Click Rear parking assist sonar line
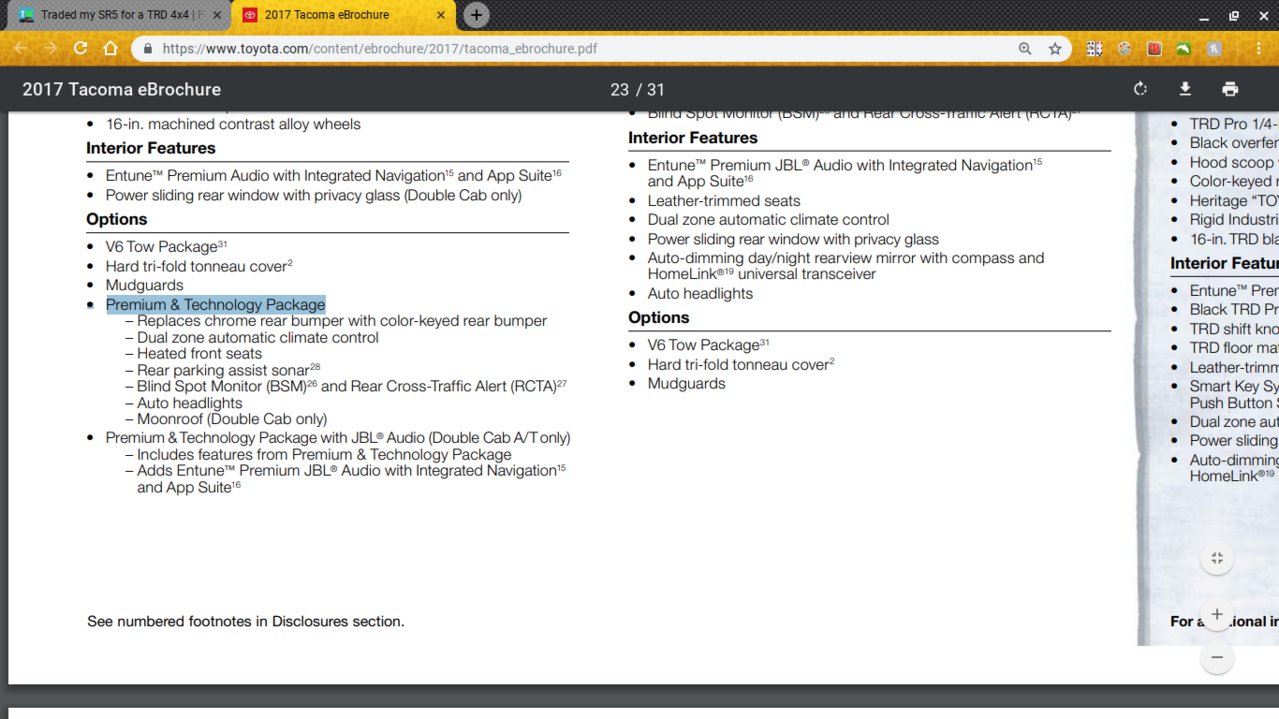1279x719 pixels. tap(228, 369)
